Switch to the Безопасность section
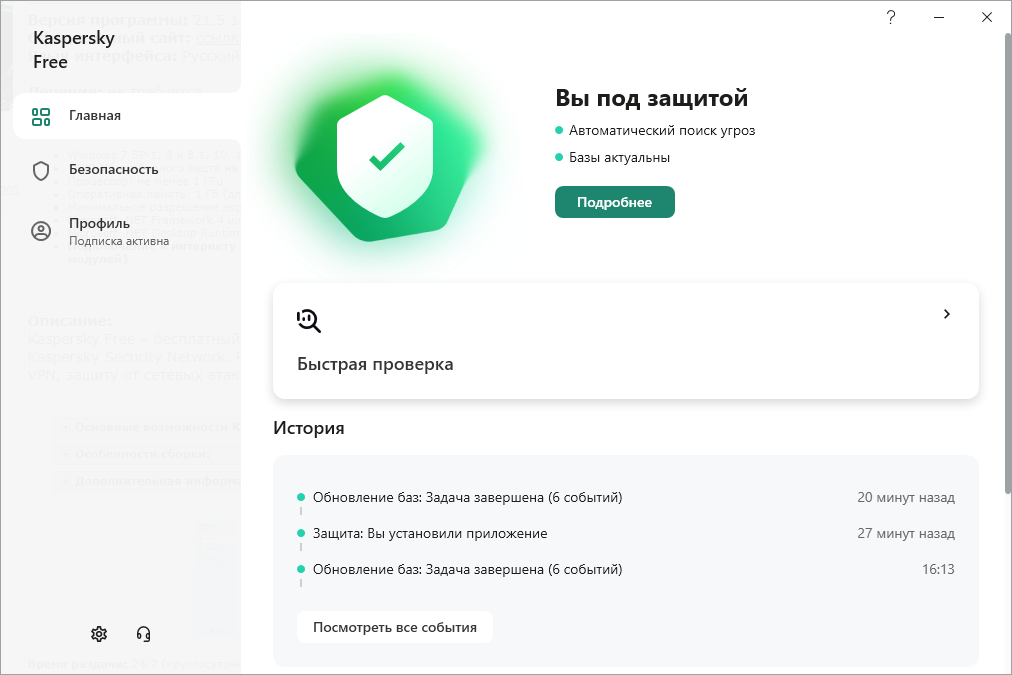1012x675 pixels. (x=113, y=170)
